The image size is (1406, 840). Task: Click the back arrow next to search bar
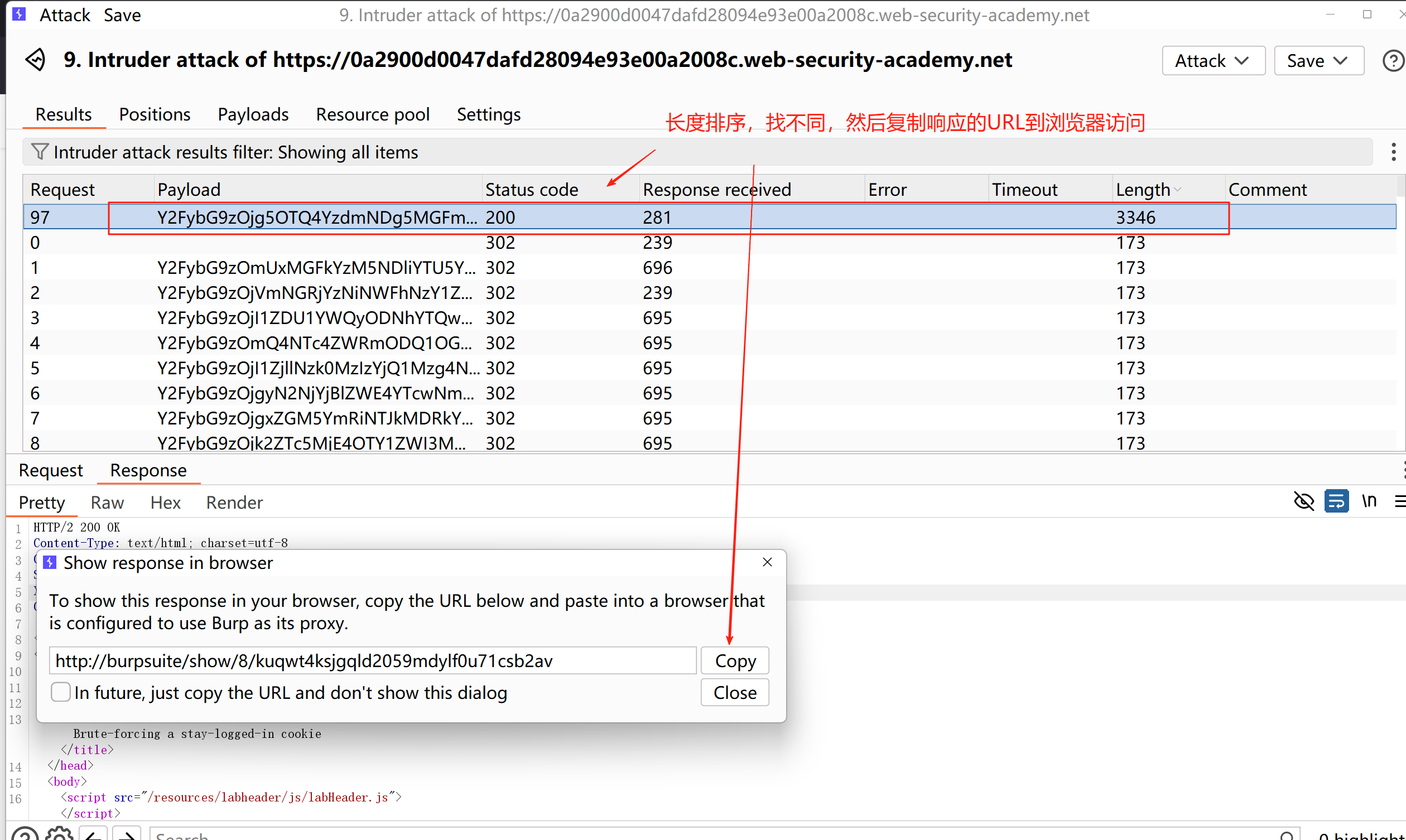tap(93, 836)
